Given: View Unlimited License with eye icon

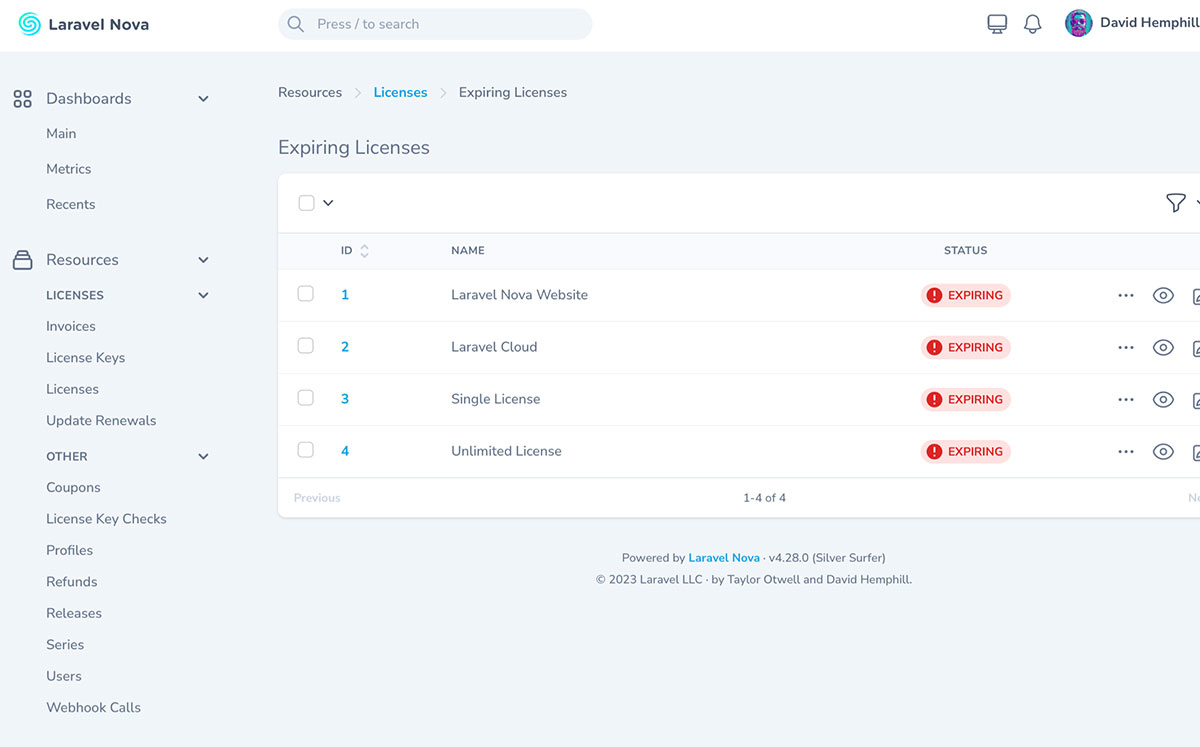Looking at the screenshot, I should tap(1162, 451).
